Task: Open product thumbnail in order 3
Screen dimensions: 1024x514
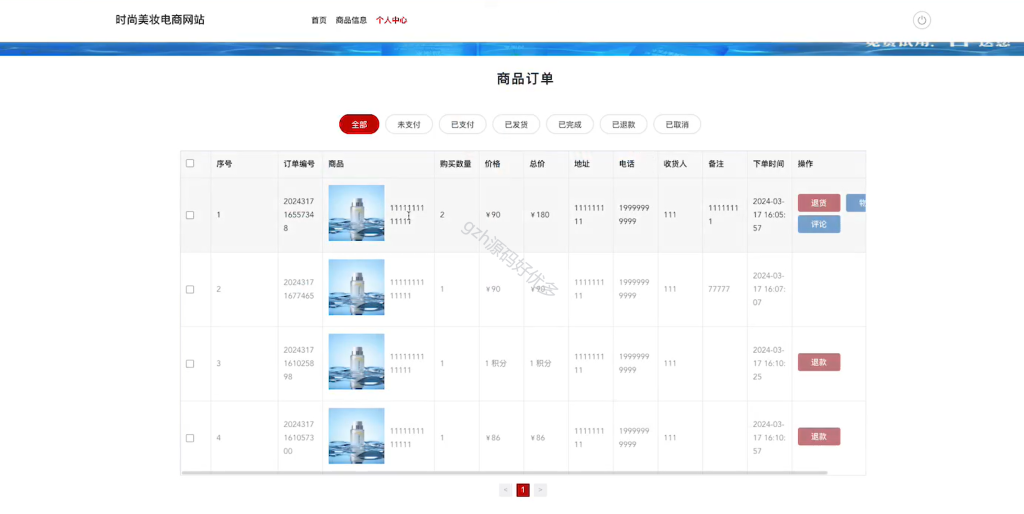Action: pyautogui.click(x=357, y=362)
